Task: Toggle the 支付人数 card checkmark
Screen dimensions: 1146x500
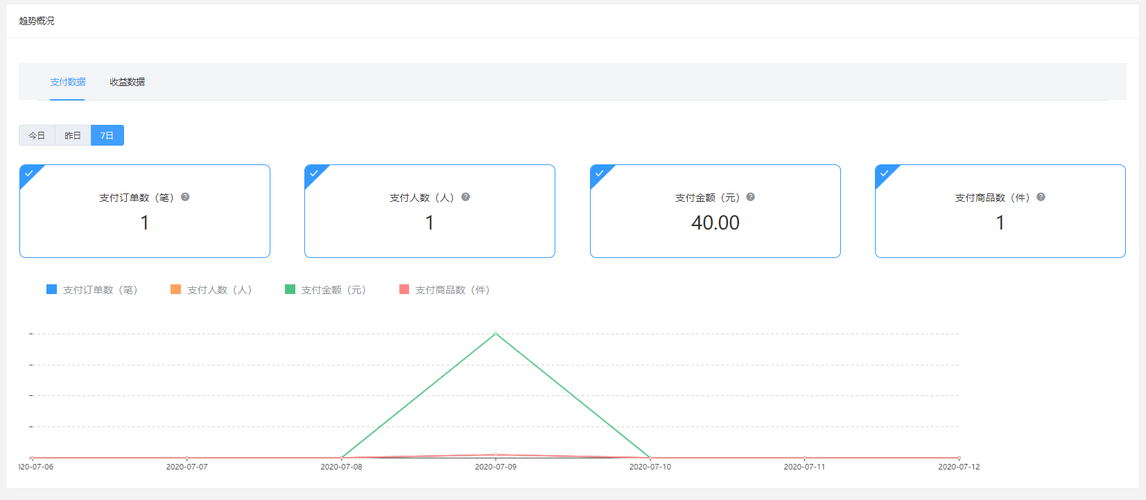Action: tap(314, 174)
